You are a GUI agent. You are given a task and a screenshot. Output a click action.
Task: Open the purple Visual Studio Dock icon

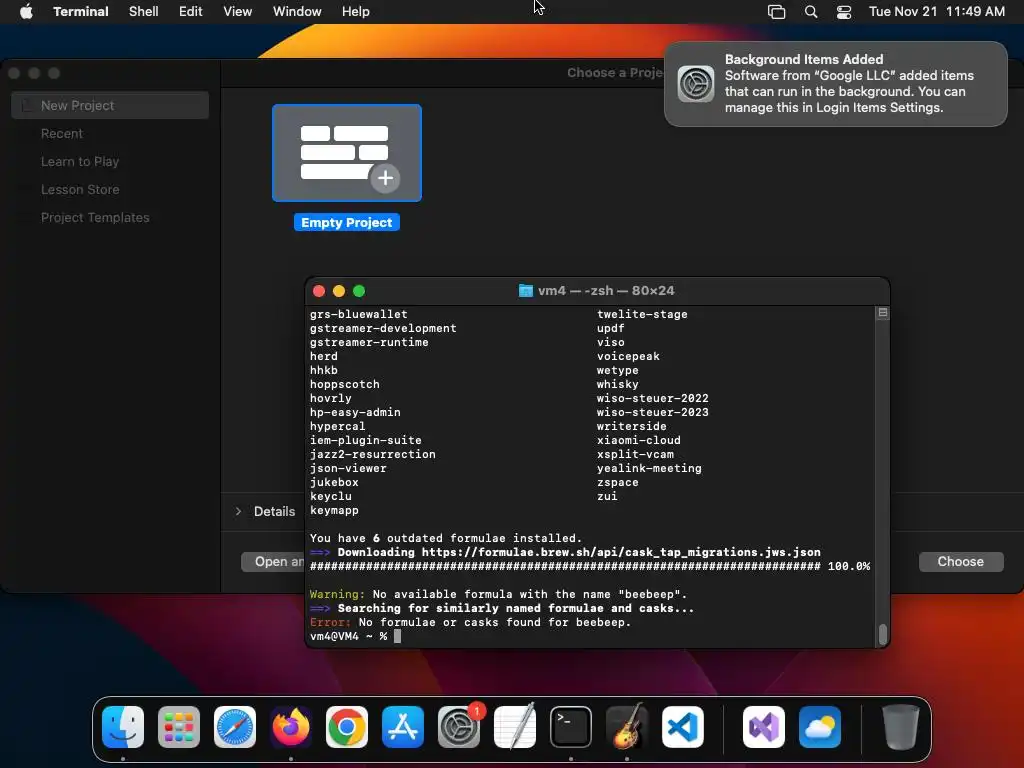pos(764,727)
